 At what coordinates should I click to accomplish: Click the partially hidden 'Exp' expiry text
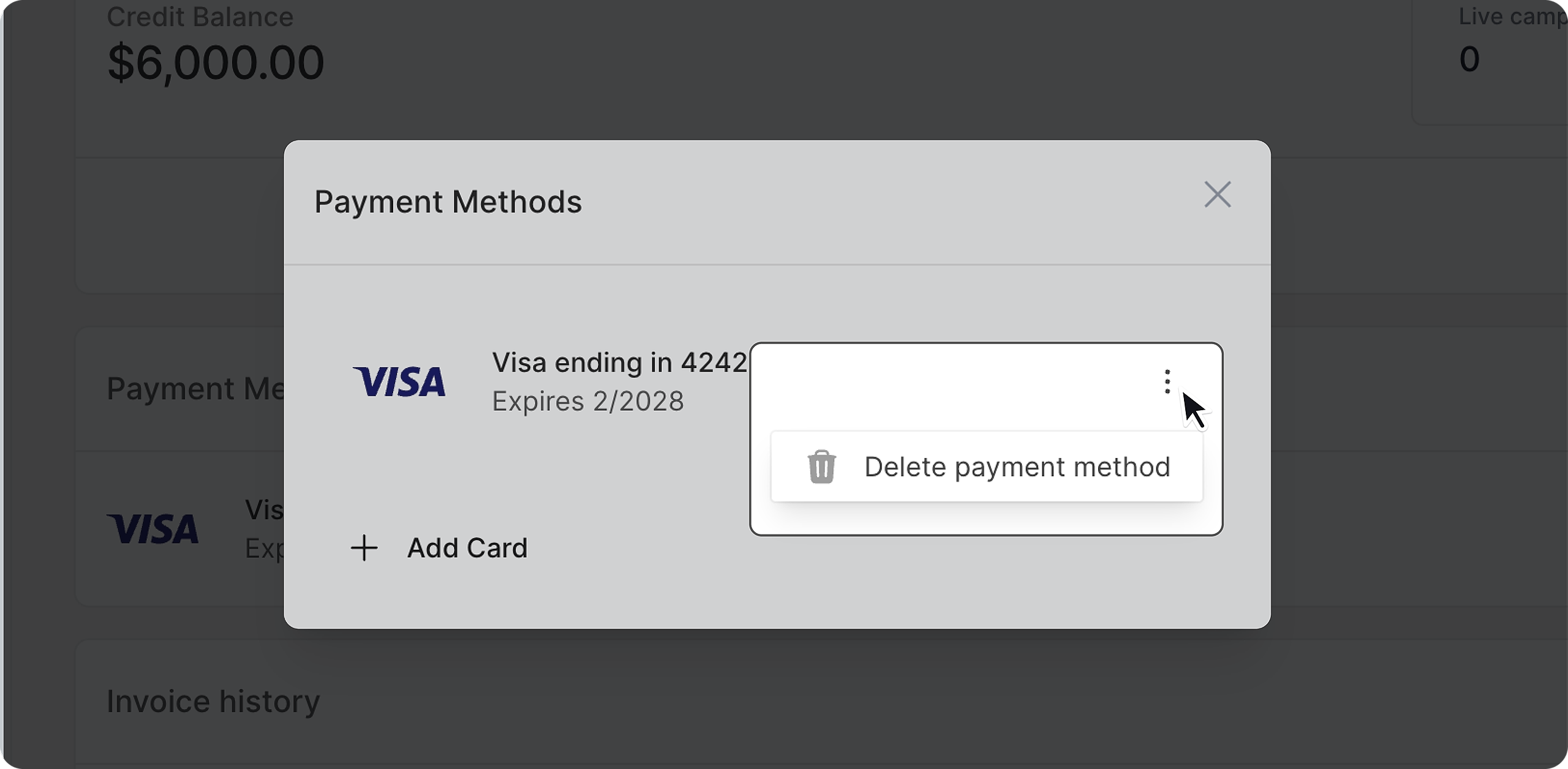(x=264, y=549)
